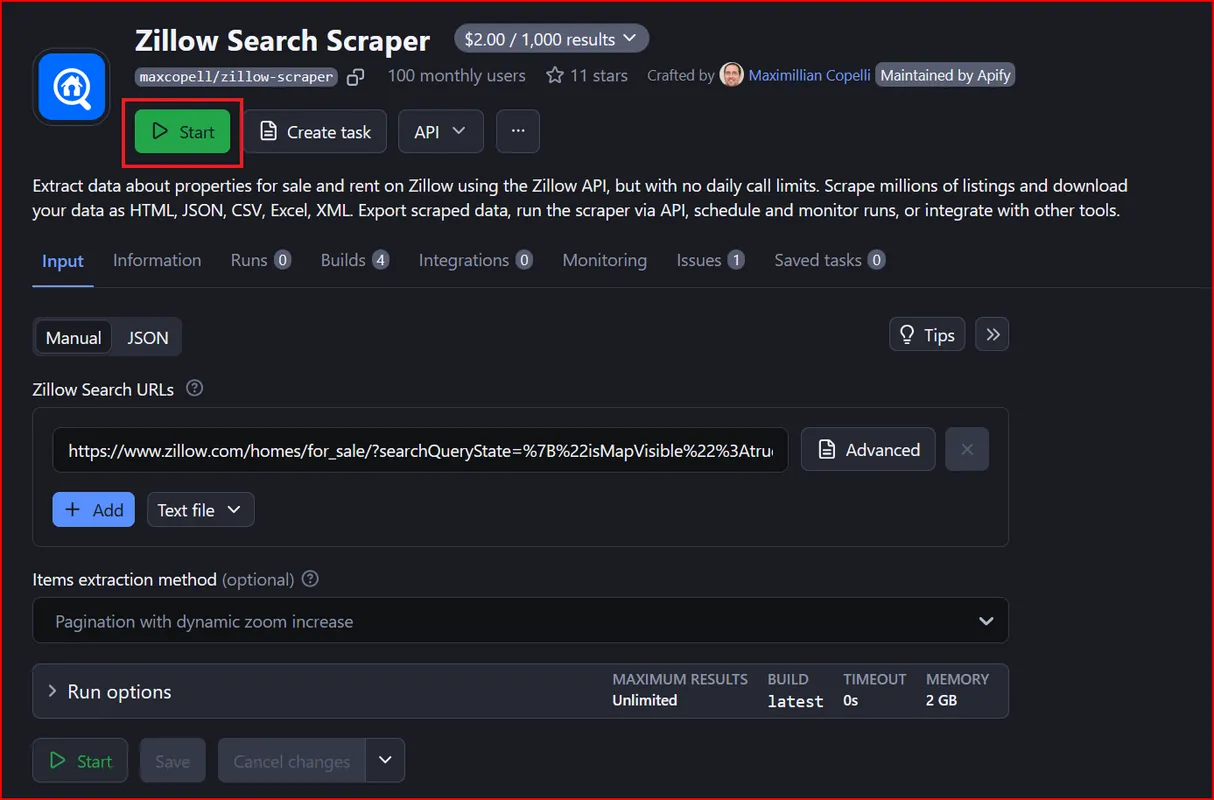Open the Saved tasks tab

coord(830,260)
